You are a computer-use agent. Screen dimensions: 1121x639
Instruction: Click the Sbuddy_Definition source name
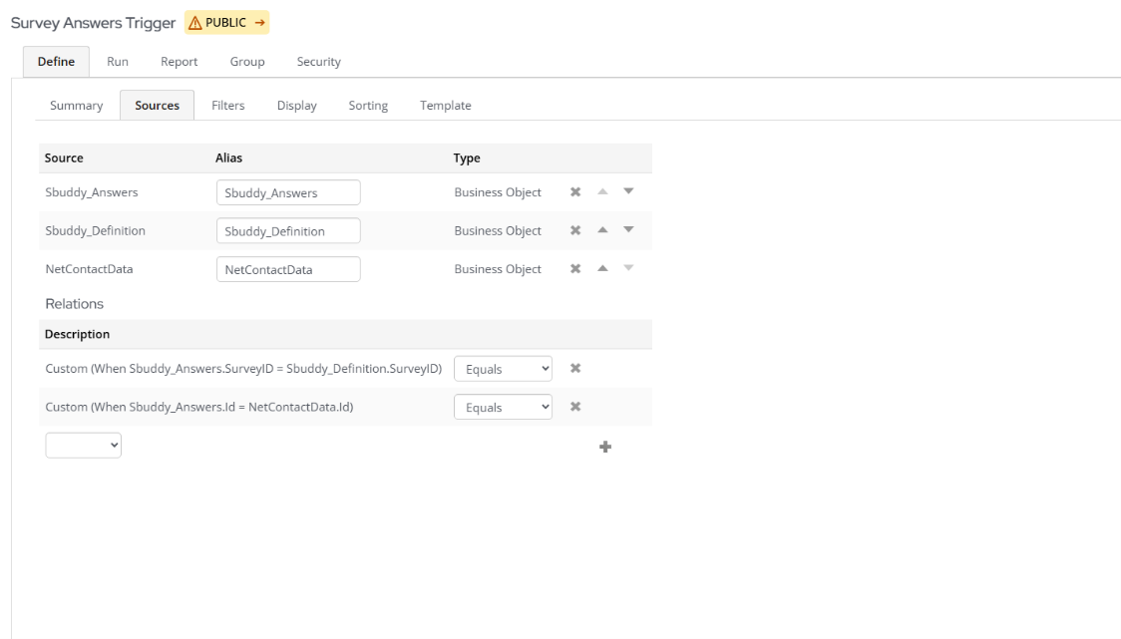pyautogui.click(x=95, y=231)
